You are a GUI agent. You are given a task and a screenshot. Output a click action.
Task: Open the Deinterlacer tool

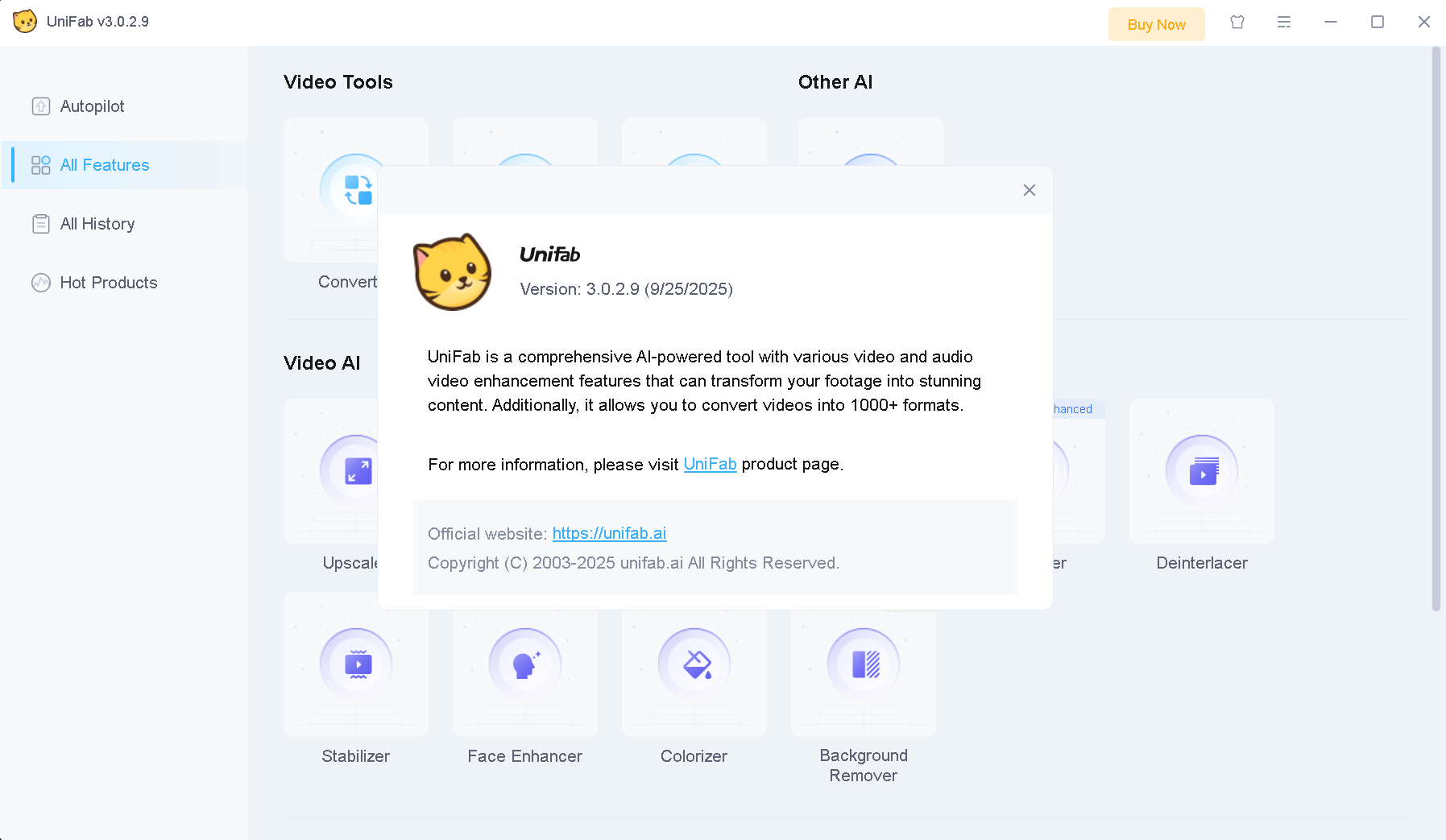pos(1202,471)
